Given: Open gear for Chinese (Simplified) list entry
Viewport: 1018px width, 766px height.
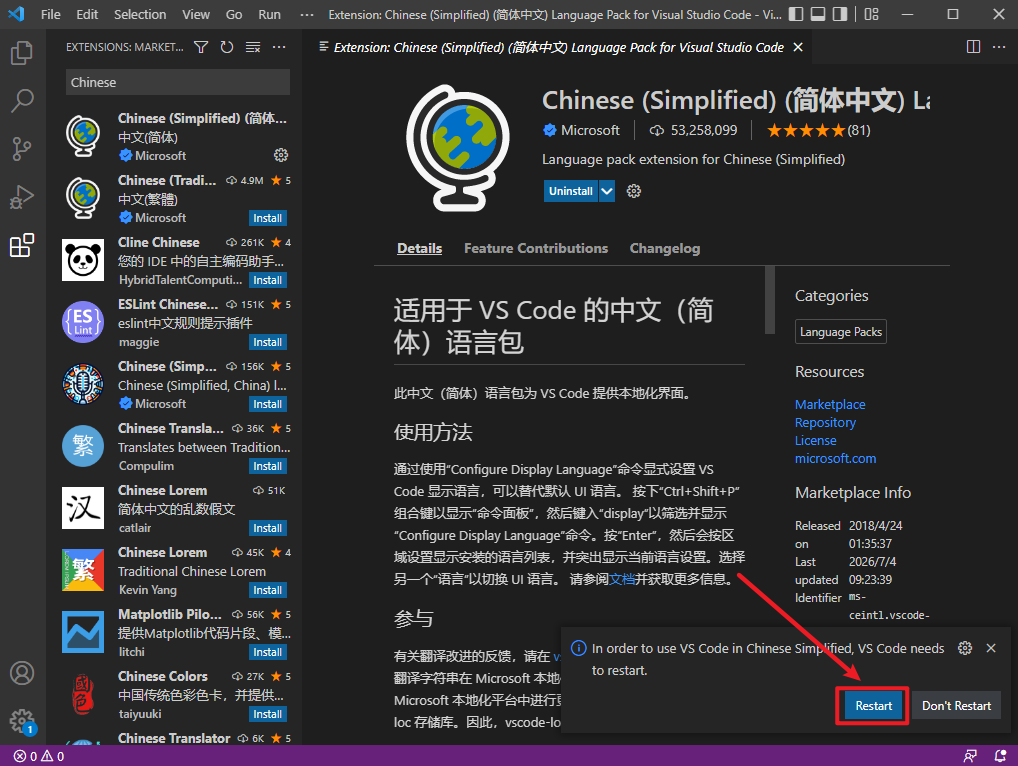Looking at the screenshot, I should pyautogui.click(x=280, y=155).
